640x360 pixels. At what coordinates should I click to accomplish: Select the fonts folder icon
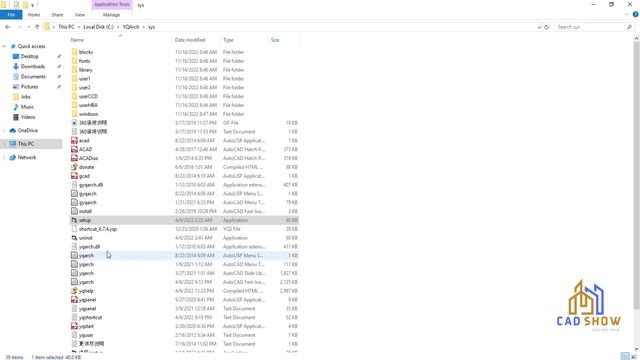coord(74,61)
